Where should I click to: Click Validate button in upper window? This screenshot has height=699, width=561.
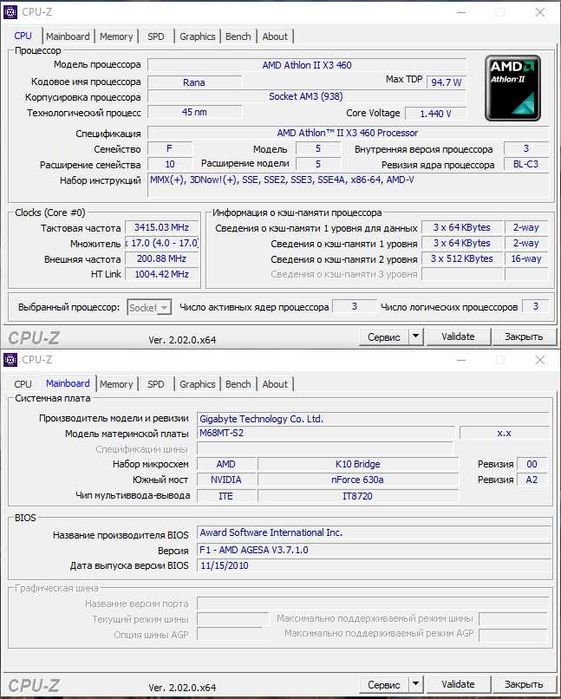458,337
